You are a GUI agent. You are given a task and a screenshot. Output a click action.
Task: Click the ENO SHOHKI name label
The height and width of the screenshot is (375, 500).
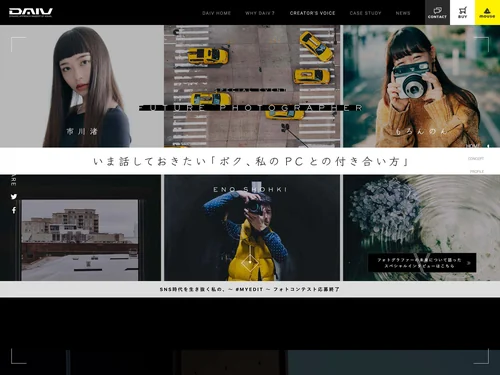point(250,189)
